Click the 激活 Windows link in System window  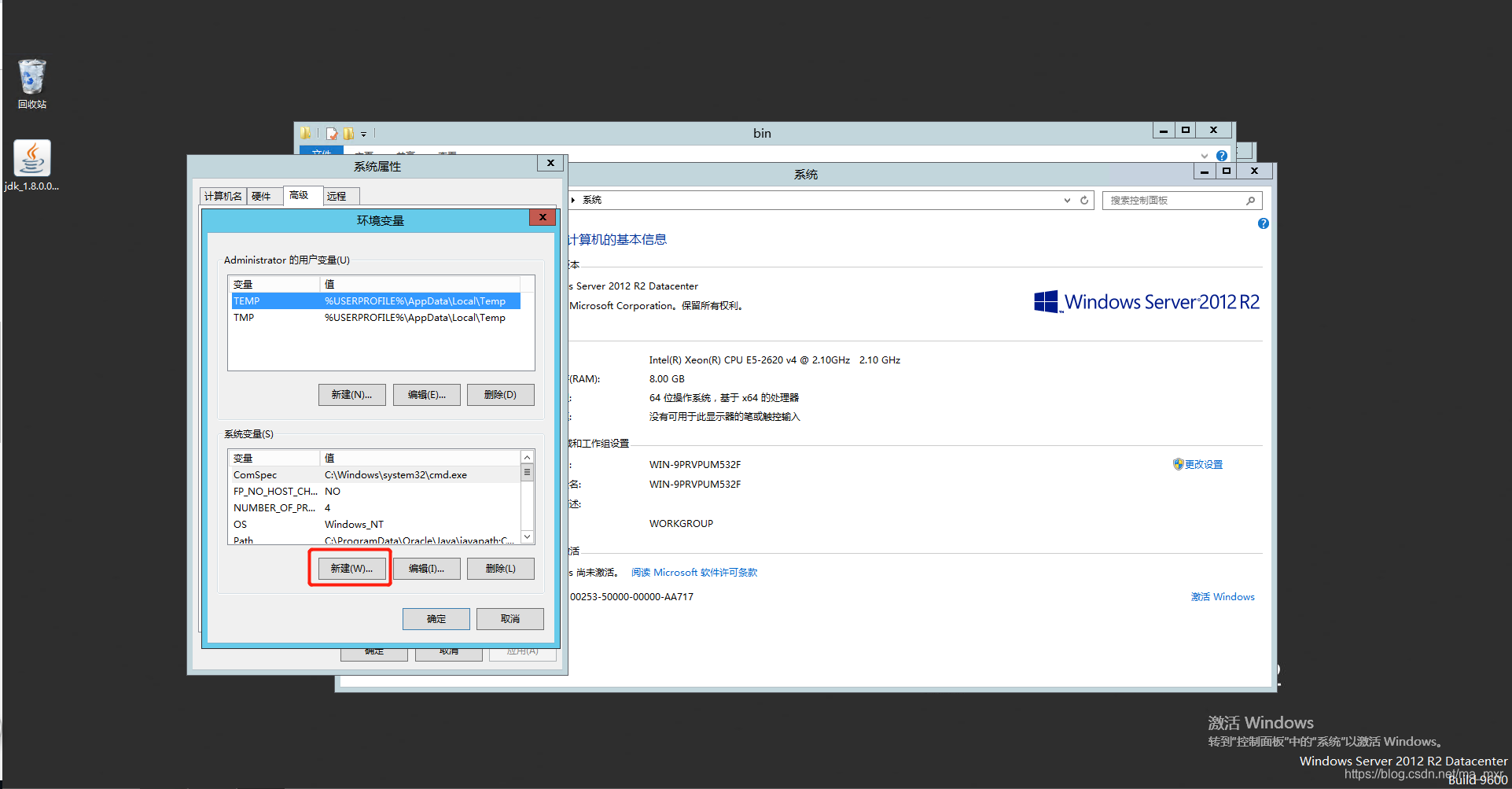pyautogui.click(x=1223, y=597)
